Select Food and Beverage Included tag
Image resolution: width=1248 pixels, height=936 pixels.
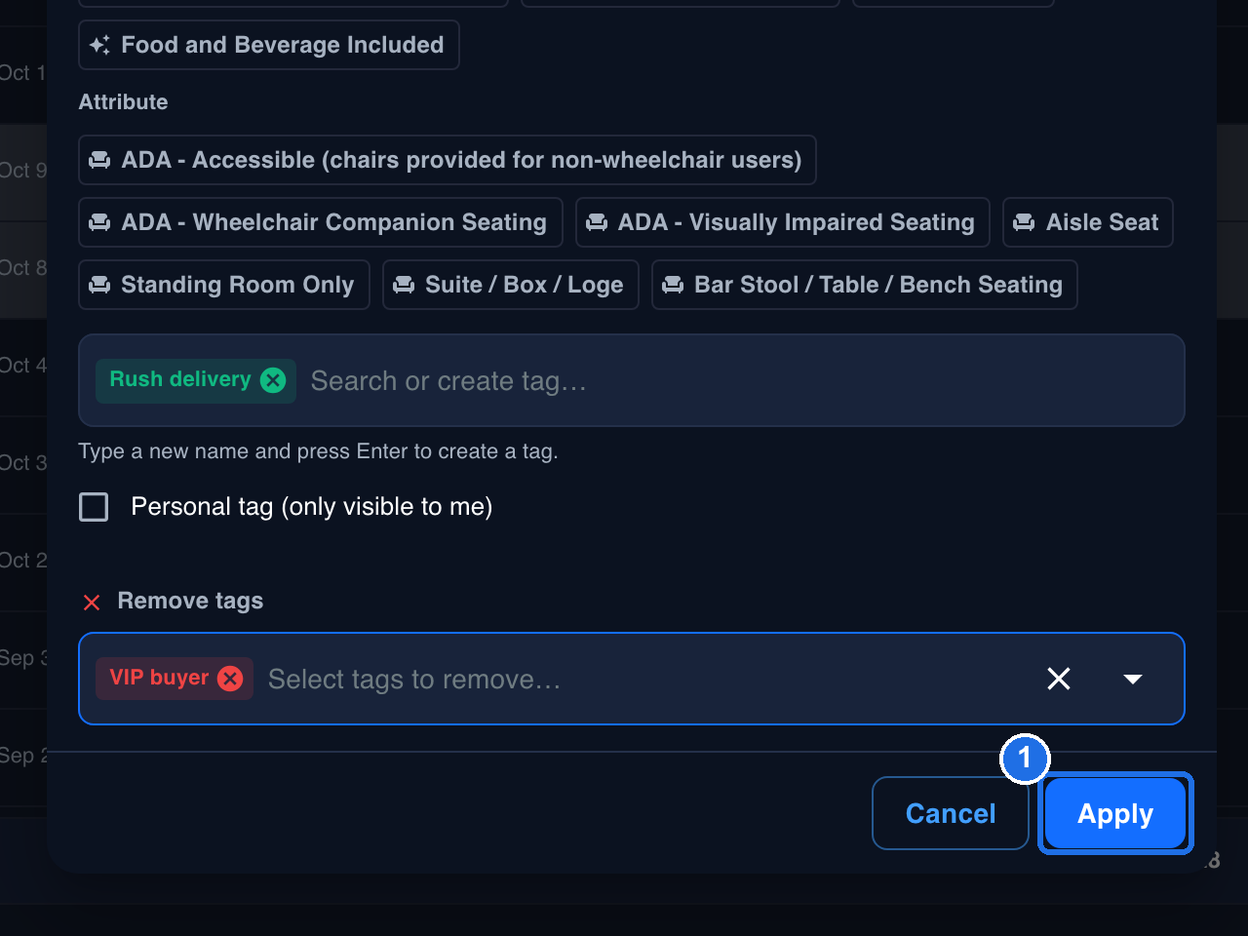269,45
